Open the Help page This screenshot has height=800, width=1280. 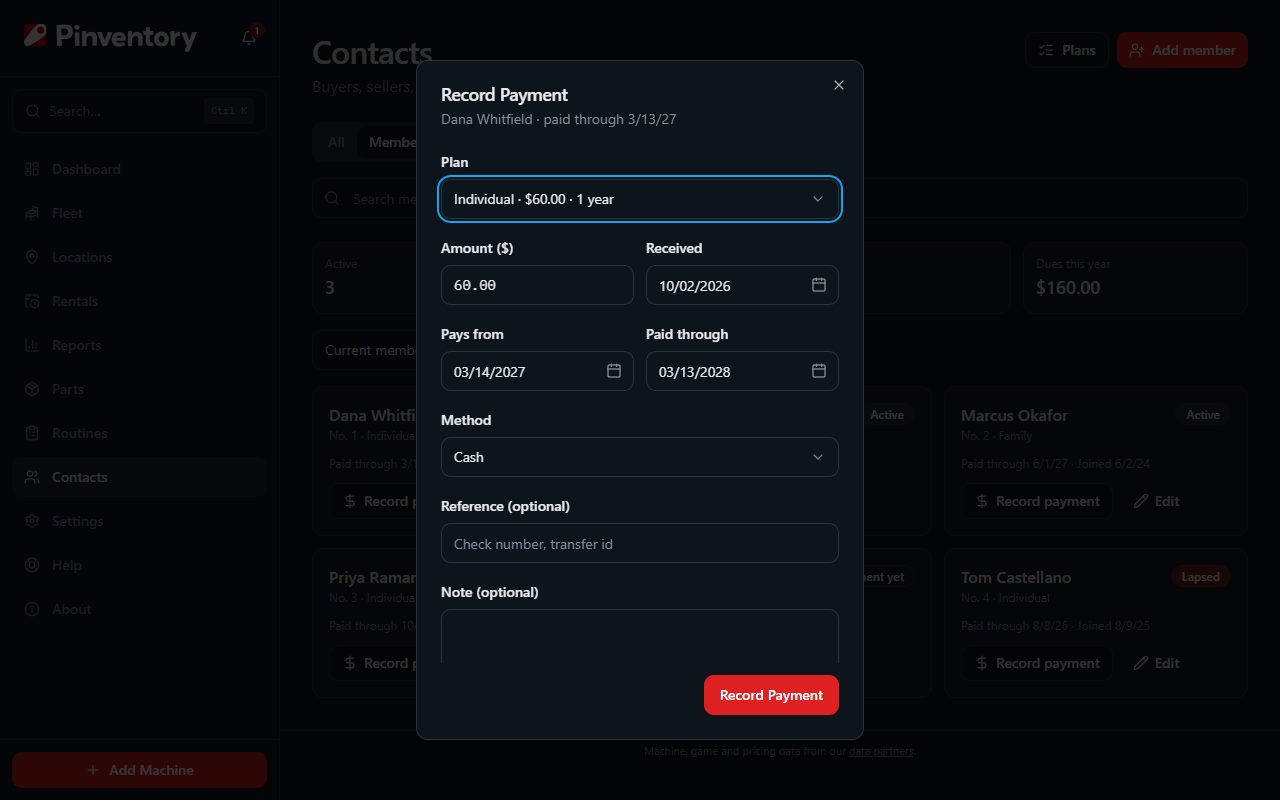pyautogui.click(x=139, y=565)
